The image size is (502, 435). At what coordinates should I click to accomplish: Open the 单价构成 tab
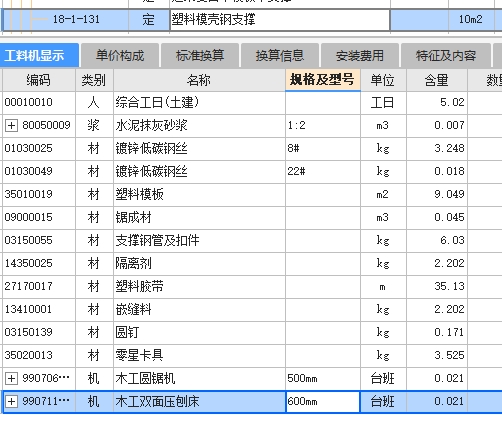pyautogui.click(x=120, y=55)
